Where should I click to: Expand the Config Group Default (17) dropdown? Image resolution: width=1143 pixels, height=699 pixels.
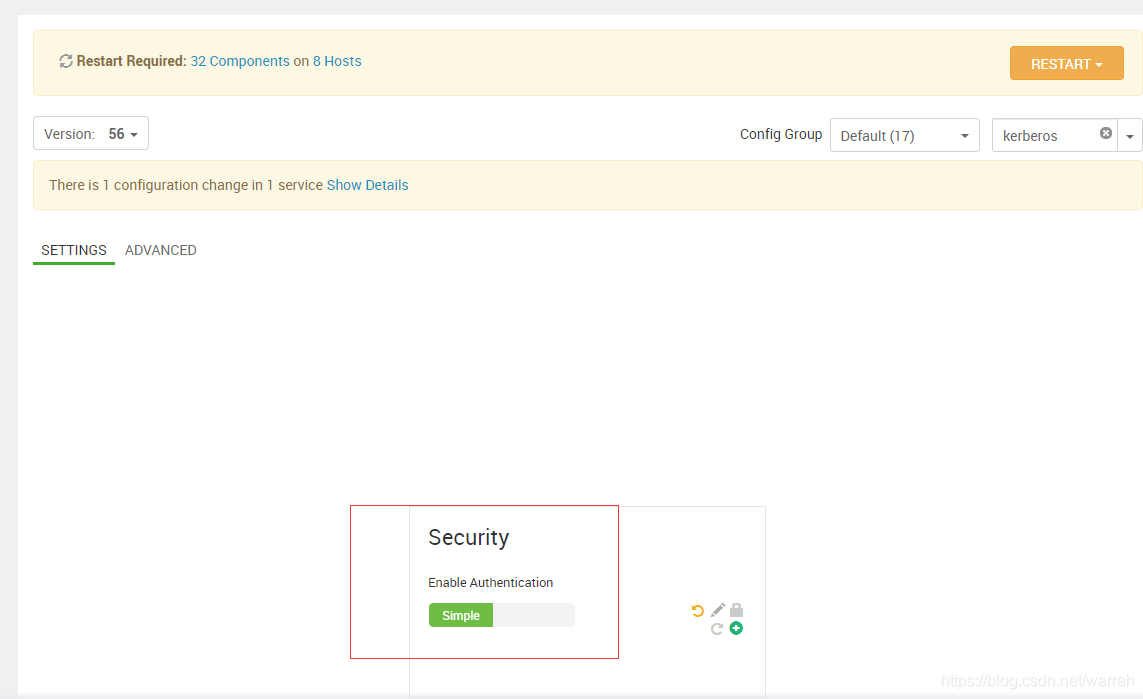pos(905,136)
